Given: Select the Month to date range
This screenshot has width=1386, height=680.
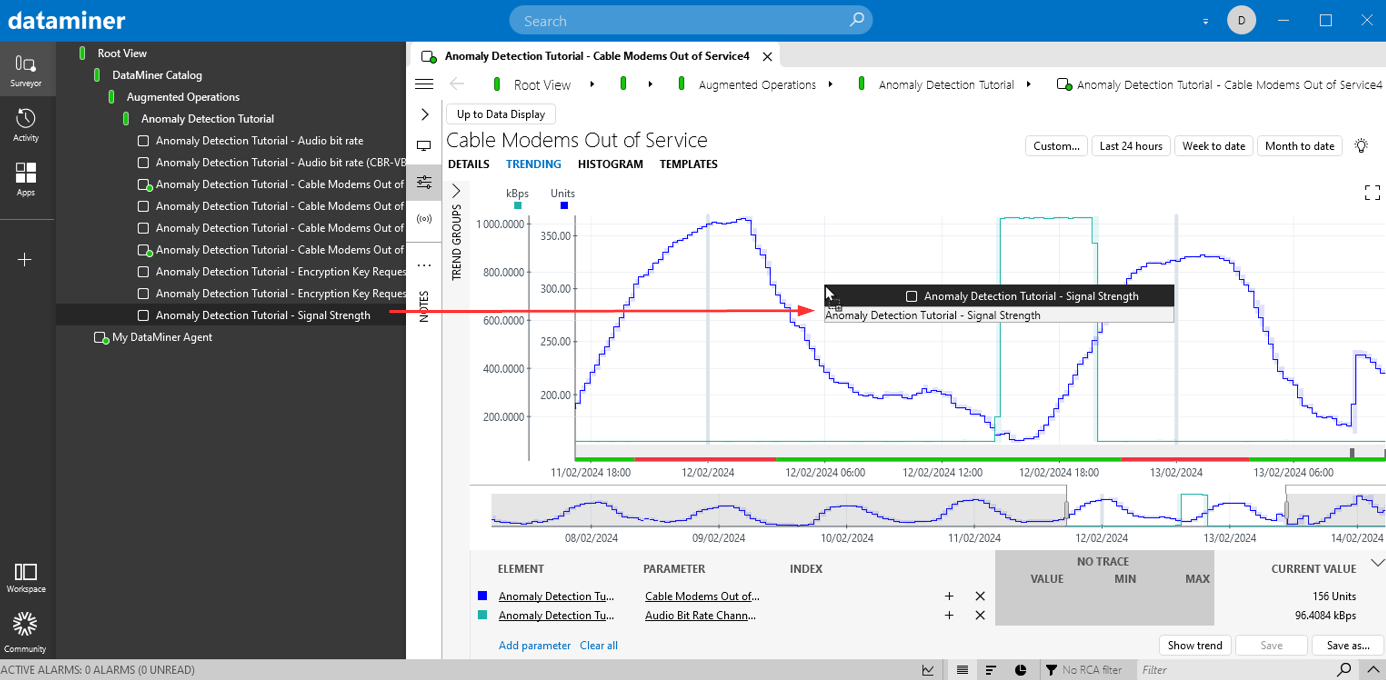Looking at the screenshot, I should click(x=1299, y=146).
